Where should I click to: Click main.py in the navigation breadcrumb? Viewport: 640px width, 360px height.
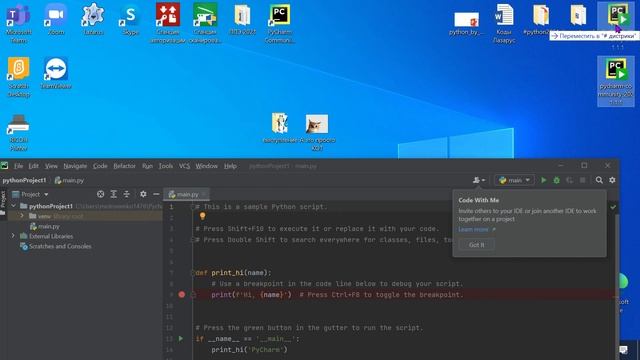coord(69,180)
